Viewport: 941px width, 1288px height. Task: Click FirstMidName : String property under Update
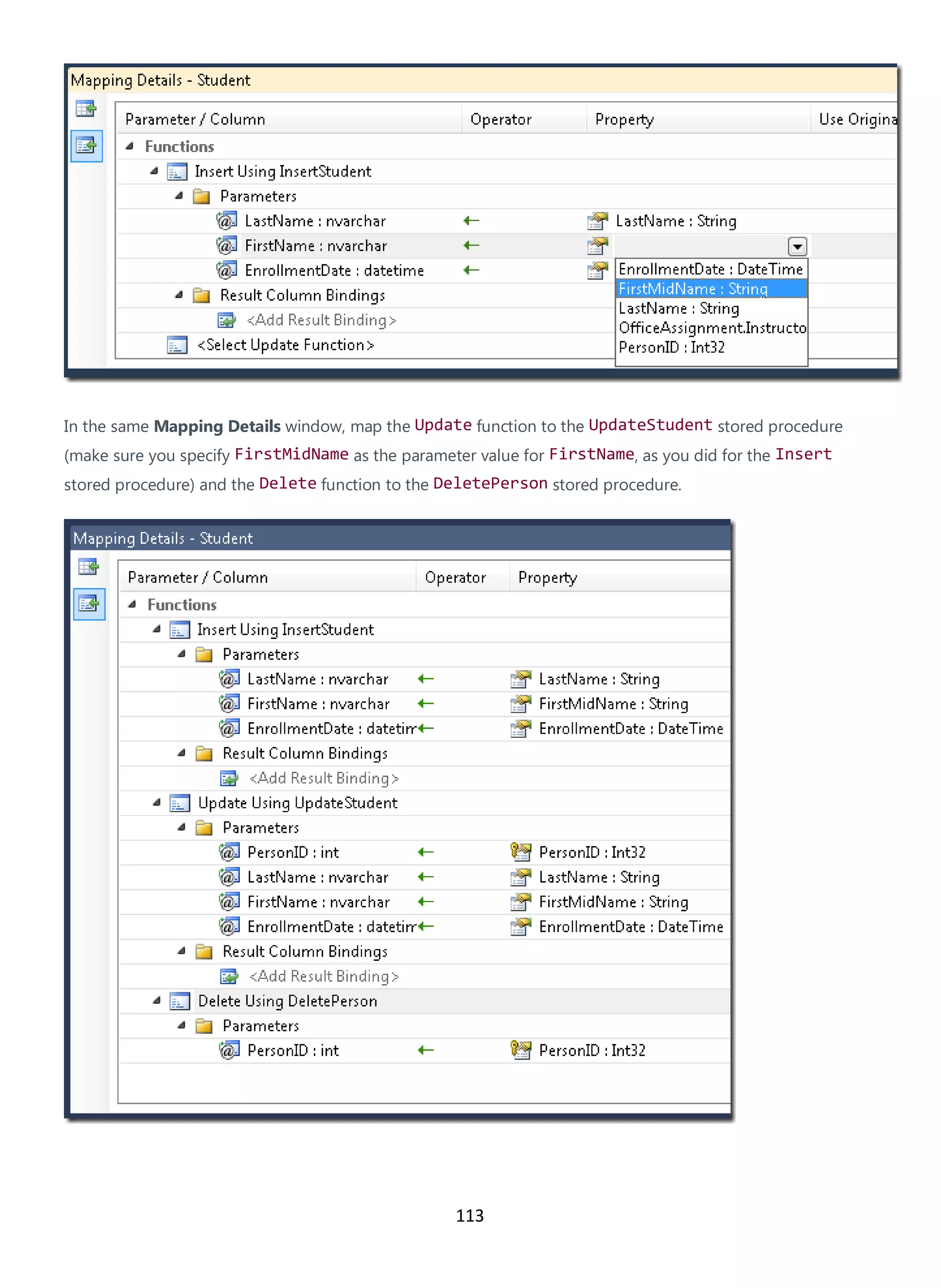click(613, 901)
